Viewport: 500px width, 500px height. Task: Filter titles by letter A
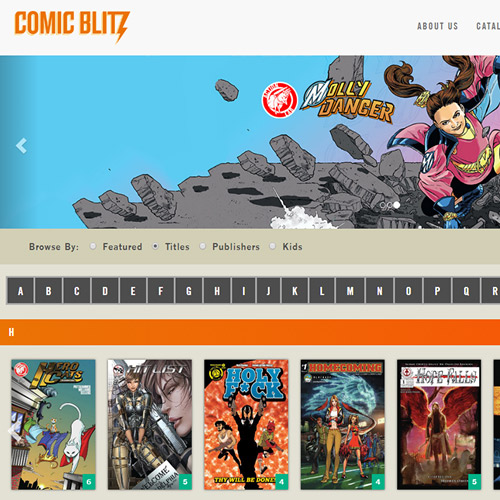point(21,291)
